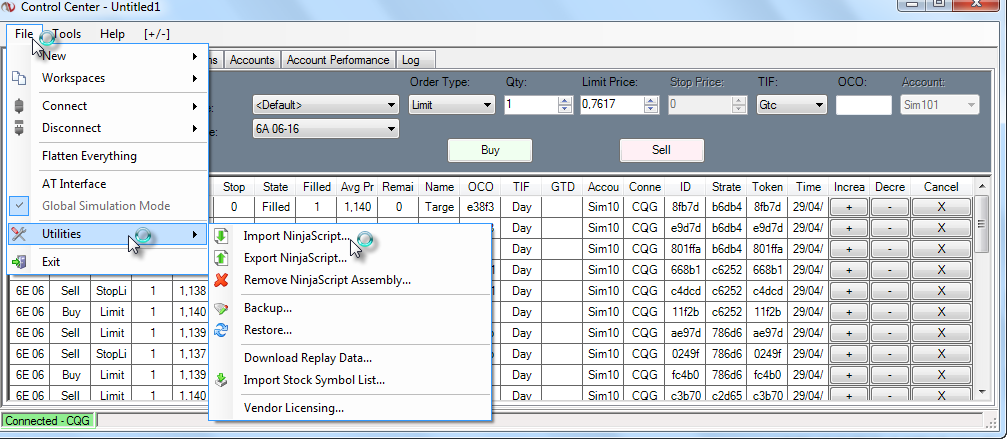This screenshot has width=1007, height=439.
Task: Decrease order with ID e9d7d
Action: 889,228
